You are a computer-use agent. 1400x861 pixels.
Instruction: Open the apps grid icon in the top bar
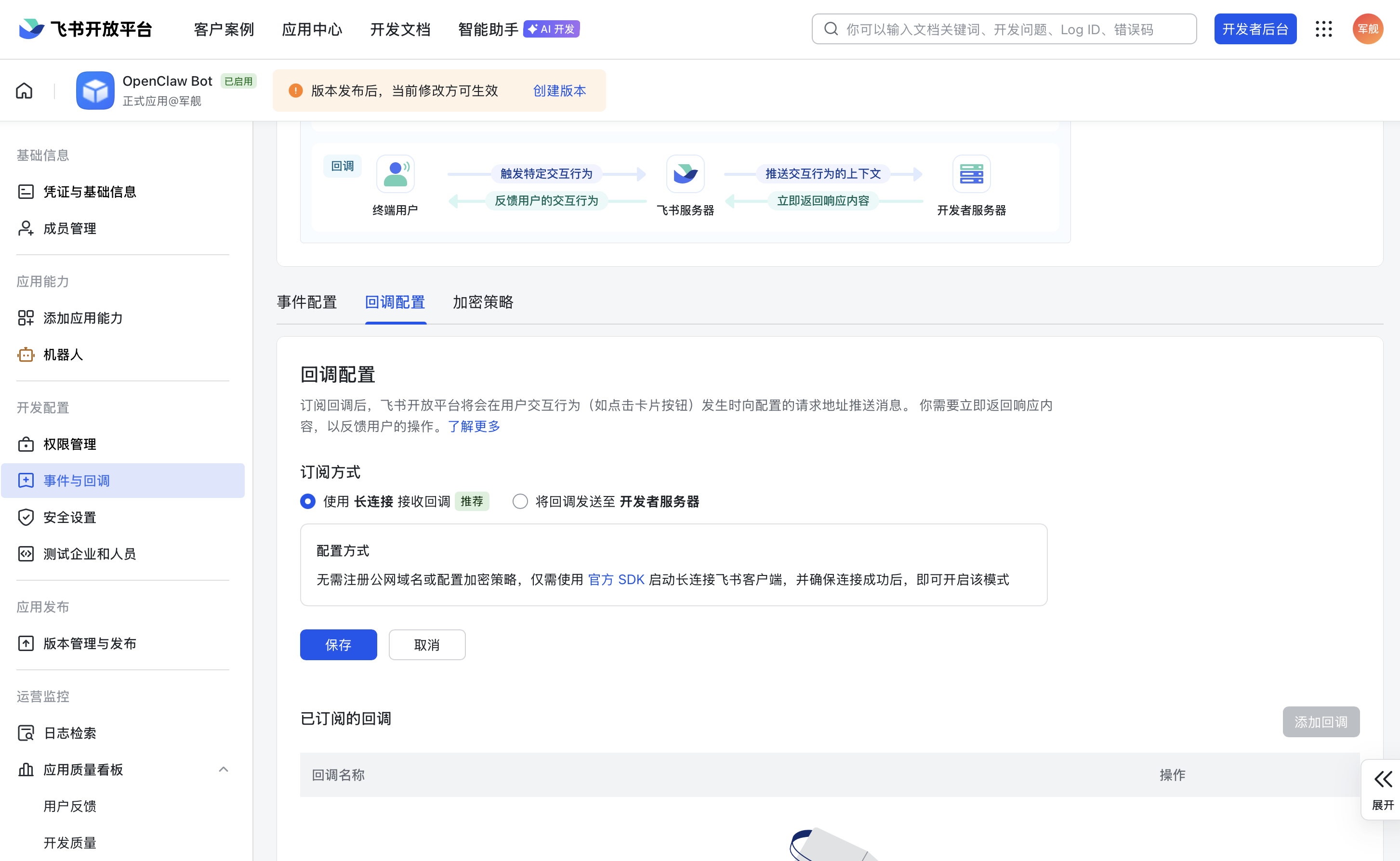[x=1324, y=29]
